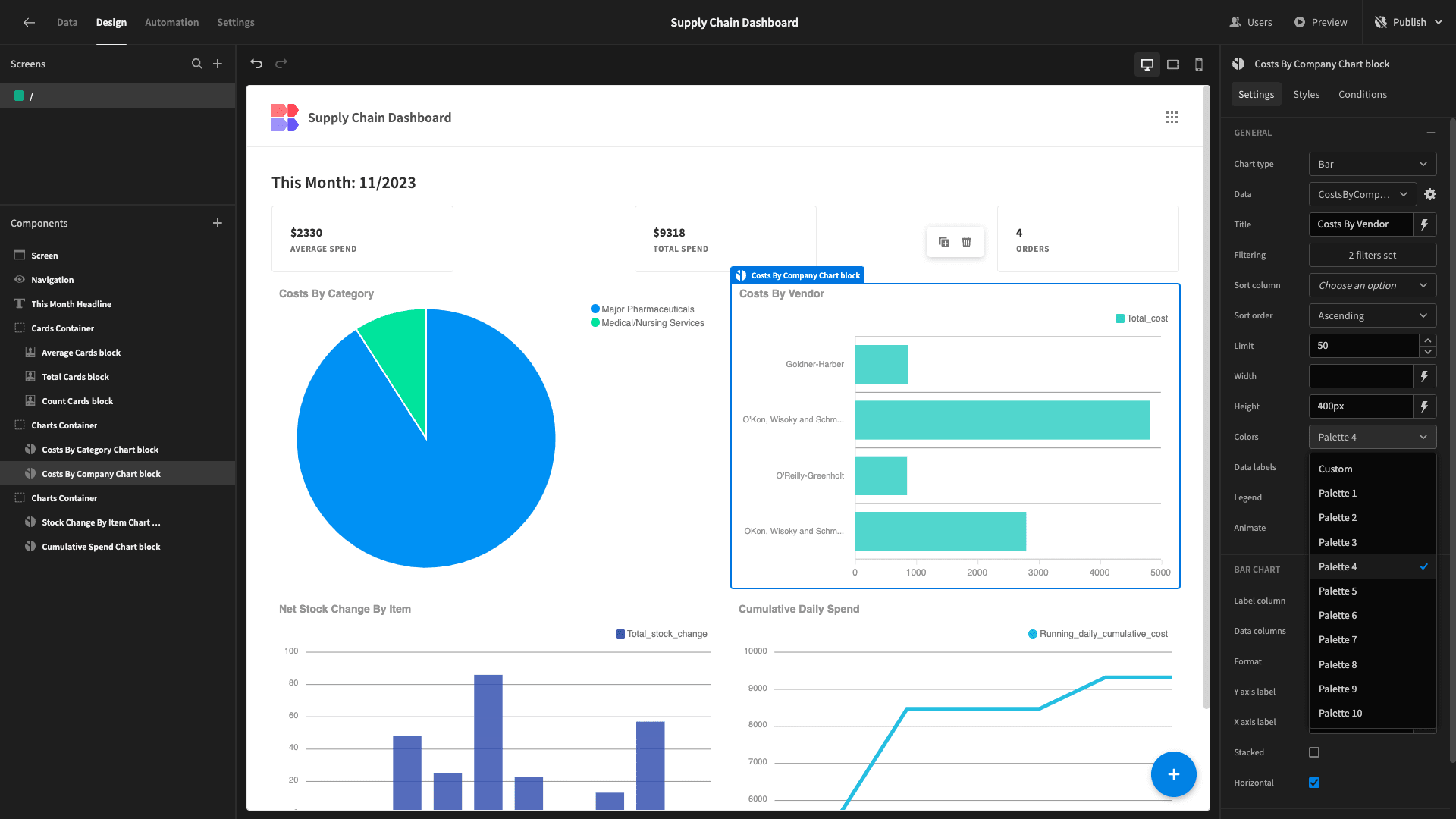Click the mobile view icon in toolbar
This screenshot has height=819, width=1456.
pyautogui.click(x=1199, y=64)
